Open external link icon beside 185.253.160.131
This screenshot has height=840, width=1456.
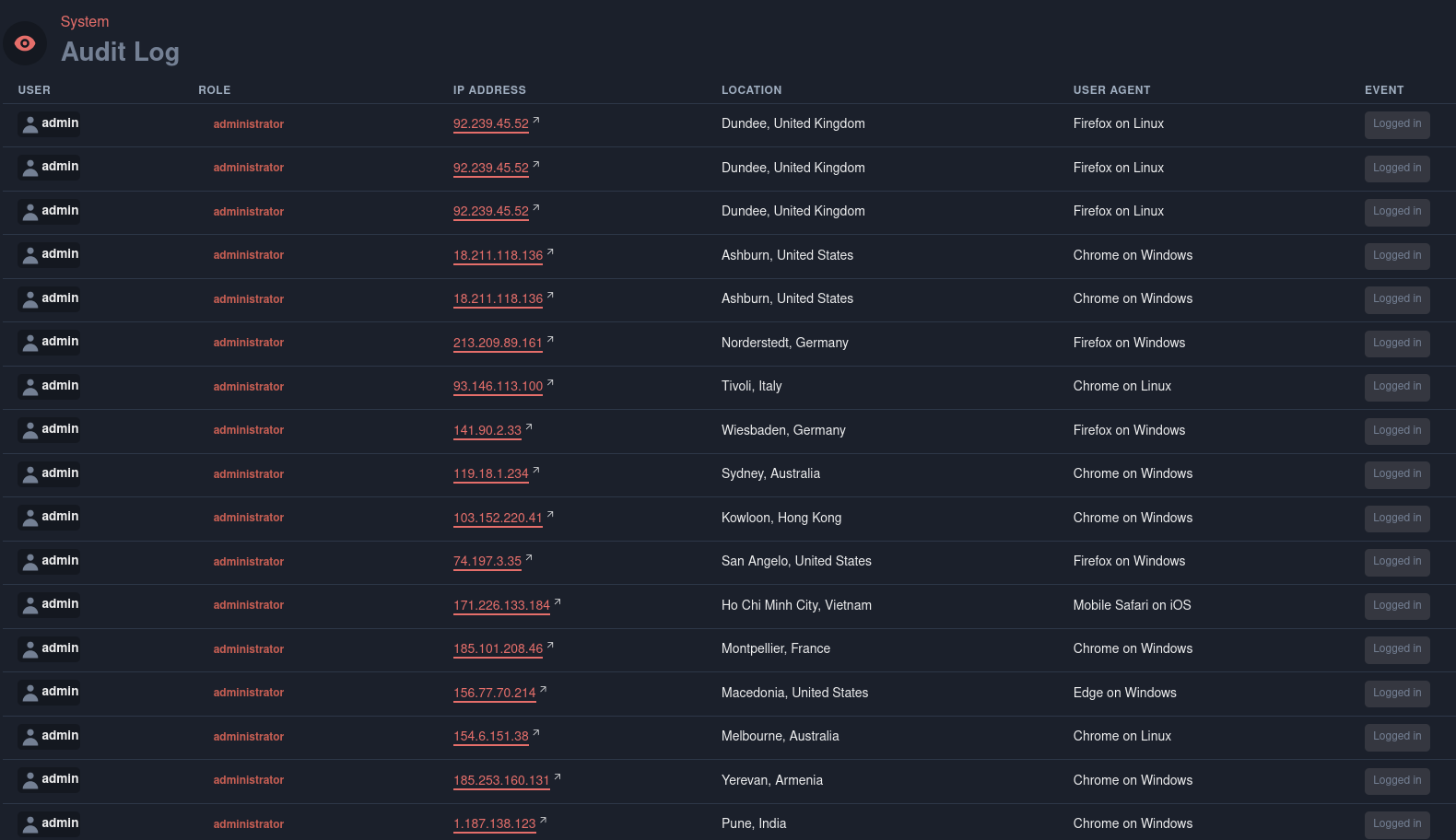tap(558, 777)
